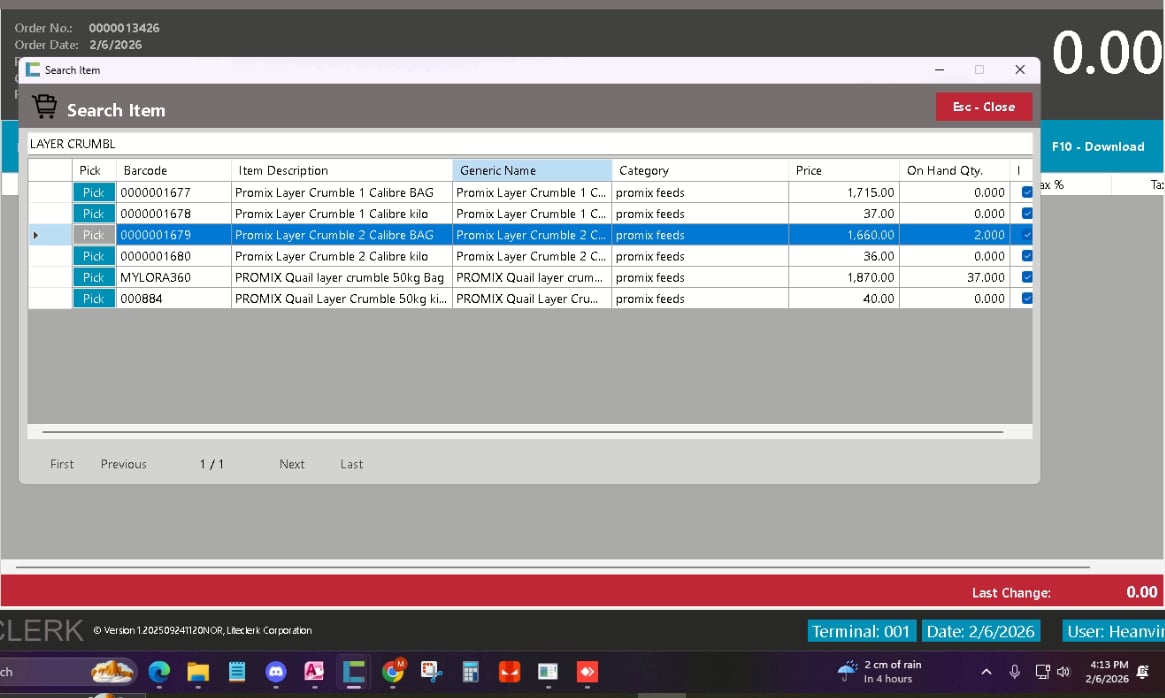Open File Explorer from the taskbar
This screenshot has height=698, width=1165.
[198, 672]
